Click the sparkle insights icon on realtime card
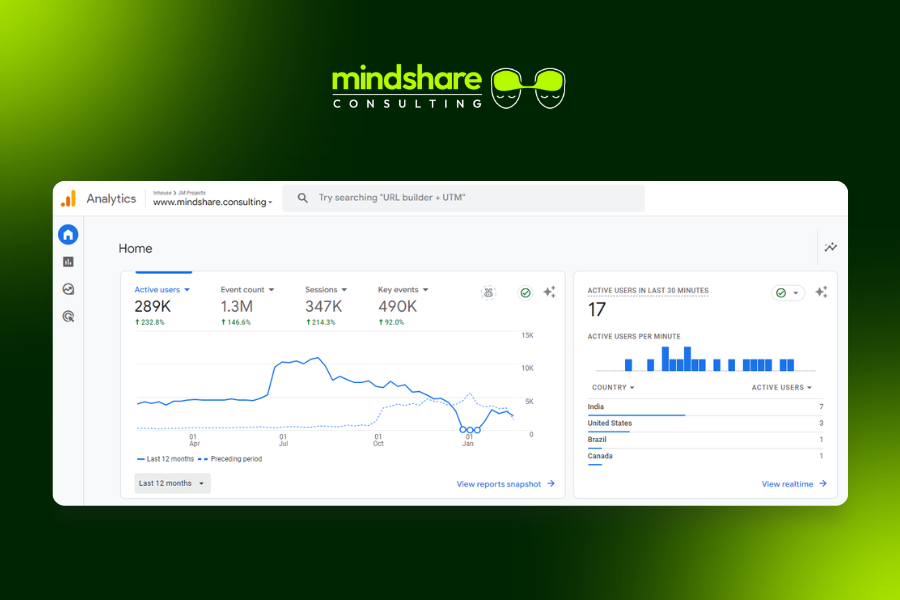Viewport: 900px width, 600px height. [821, 292]
